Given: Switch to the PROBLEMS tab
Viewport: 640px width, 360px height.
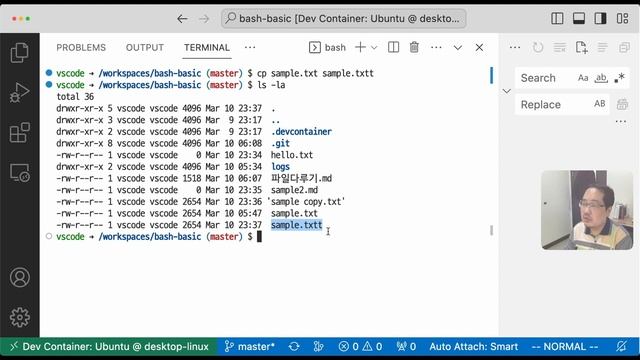Looking at the screenshot, I should (x=81, y=48).
